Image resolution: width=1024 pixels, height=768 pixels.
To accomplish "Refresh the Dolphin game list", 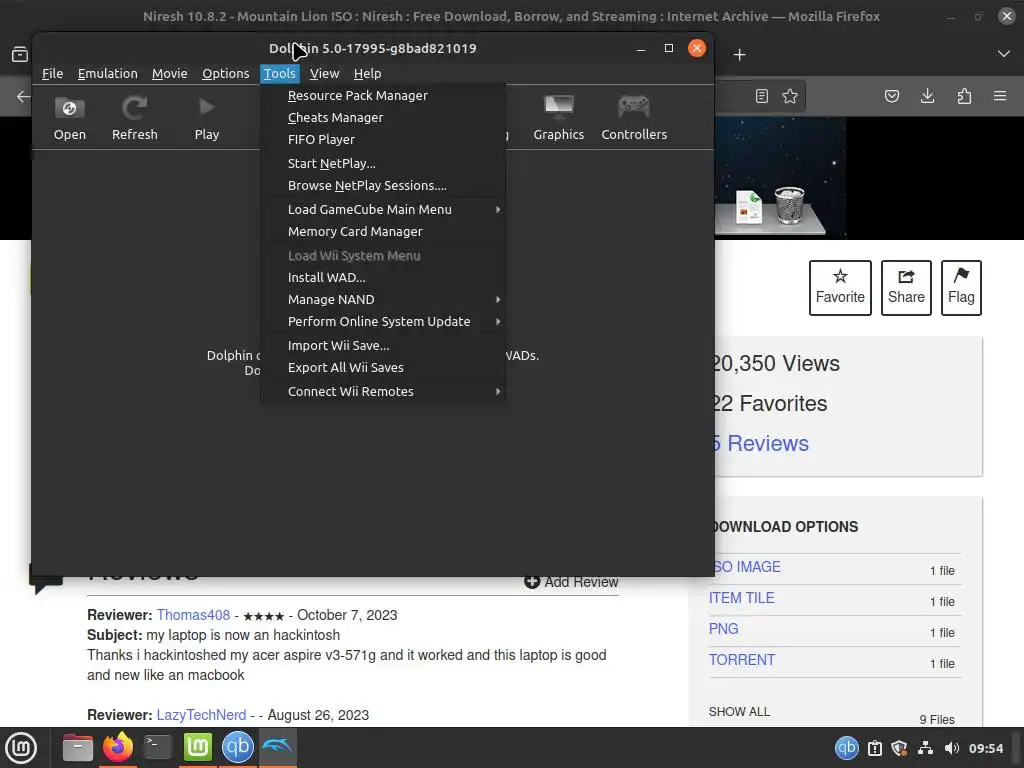I will click(x=135, y=118).
